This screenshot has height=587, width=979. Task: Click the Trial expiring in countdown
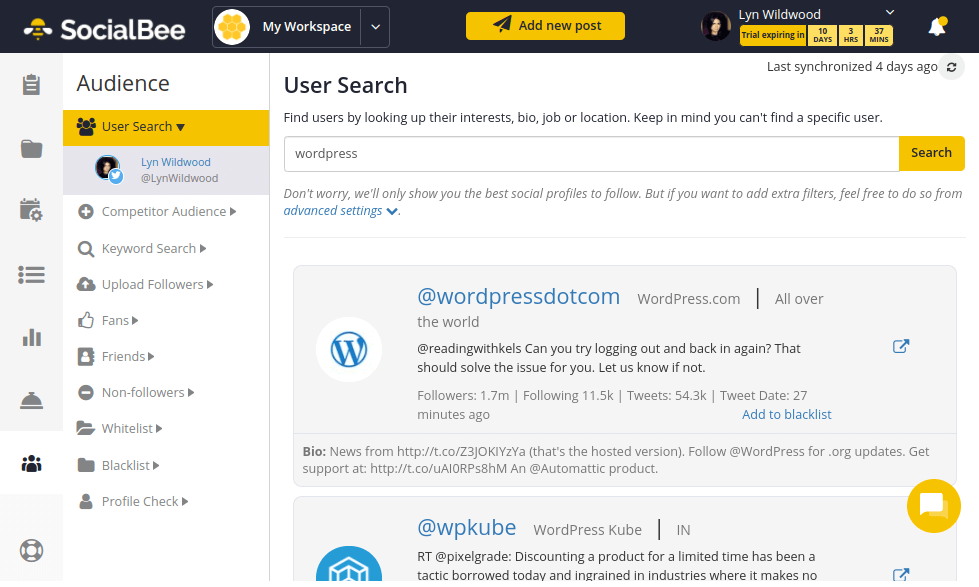point(816,36)
